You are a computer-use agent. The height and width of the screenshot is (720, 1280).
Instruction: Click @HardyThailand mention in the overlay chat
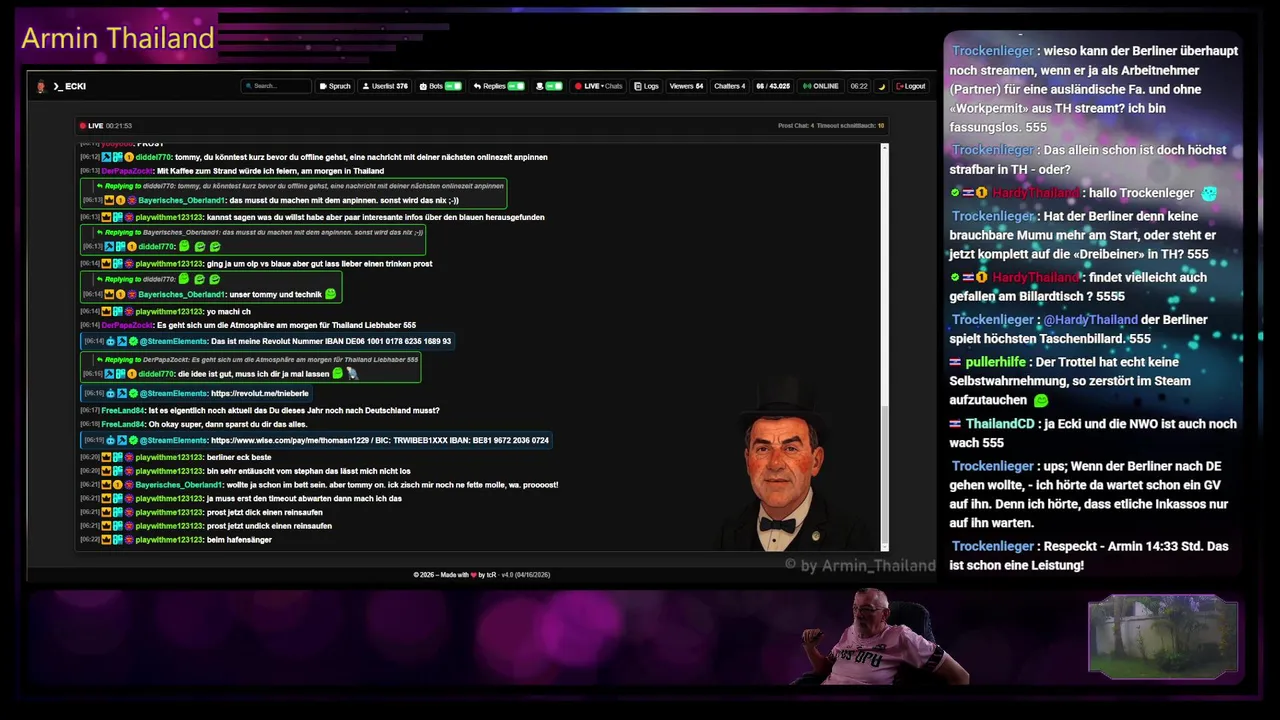click(x=1090, y=320)
